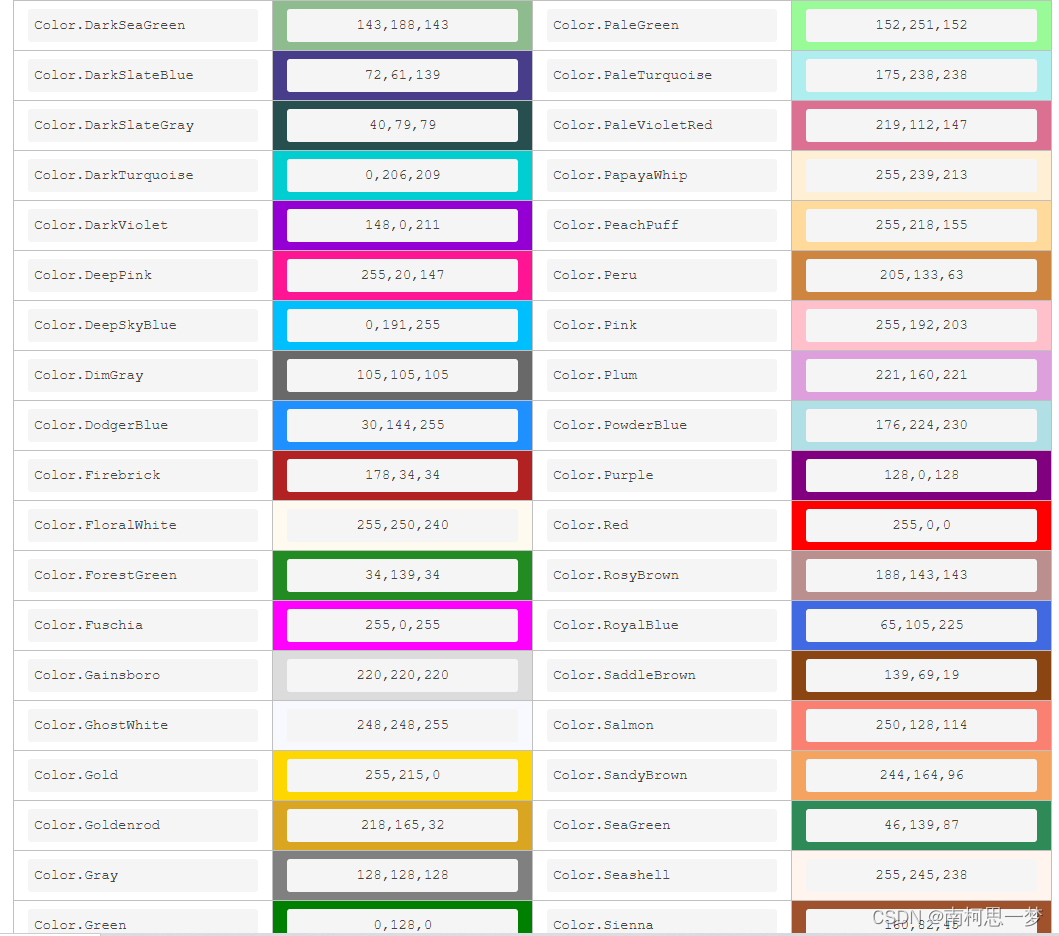Click the 188,143,143 swatch
Viewport: 1059px width, 936px height.
pos(921,575)
